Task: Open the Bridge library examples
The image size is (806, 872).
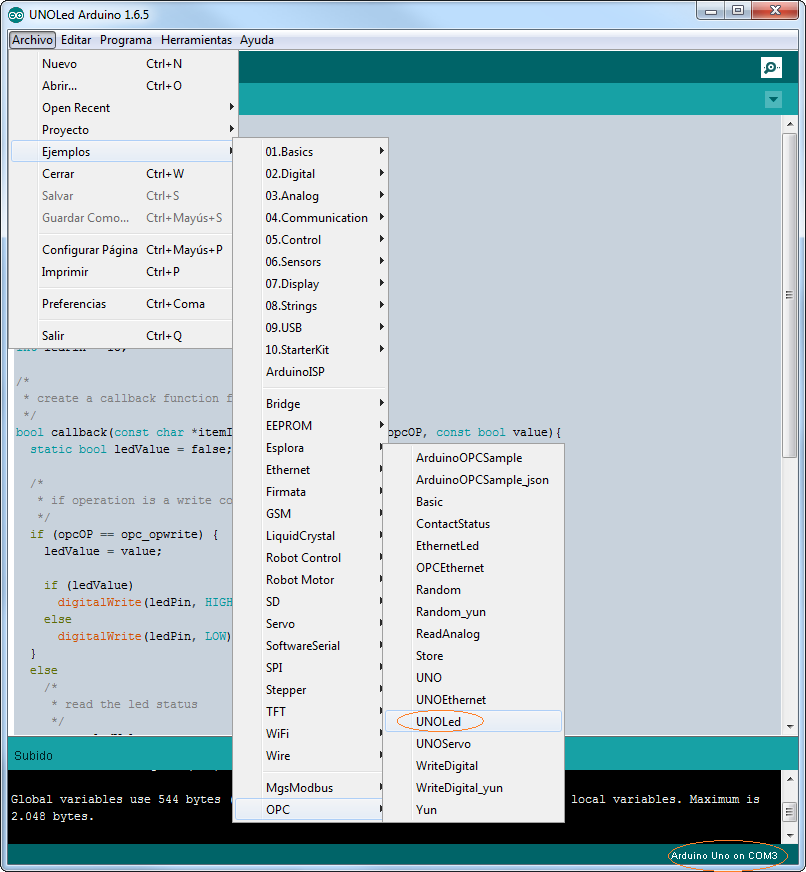Action: pyautogui.click(x=310, y=404)
